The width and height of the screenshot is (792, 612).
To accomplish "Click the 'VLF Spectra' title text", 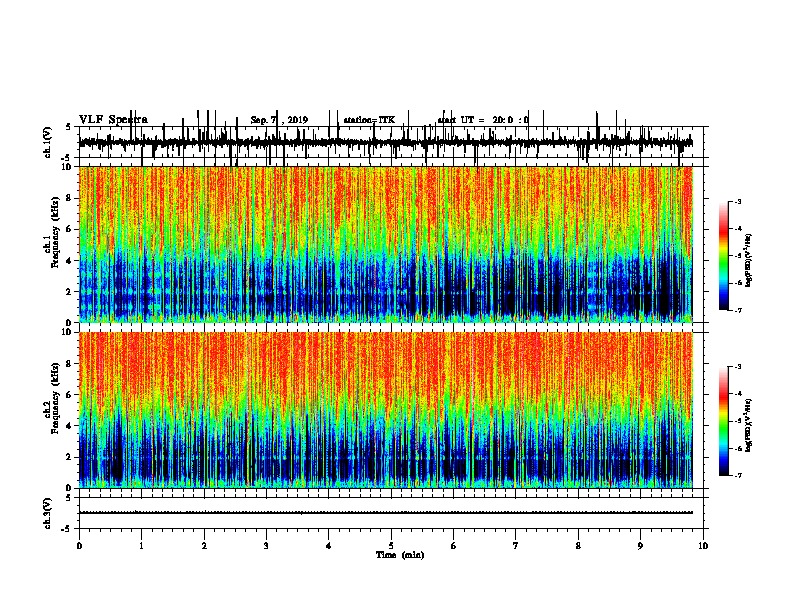I will coord(113,120).
